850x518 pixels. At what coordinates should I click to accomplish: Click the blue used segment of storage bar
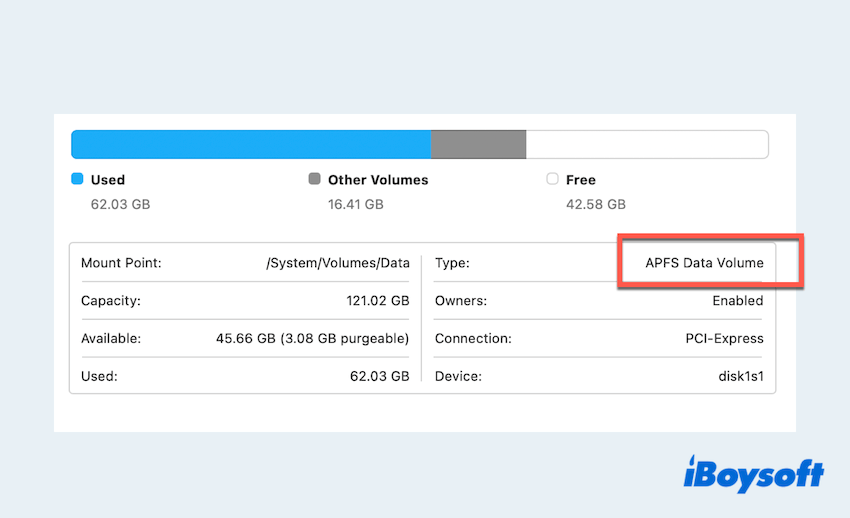coord(250,144)
